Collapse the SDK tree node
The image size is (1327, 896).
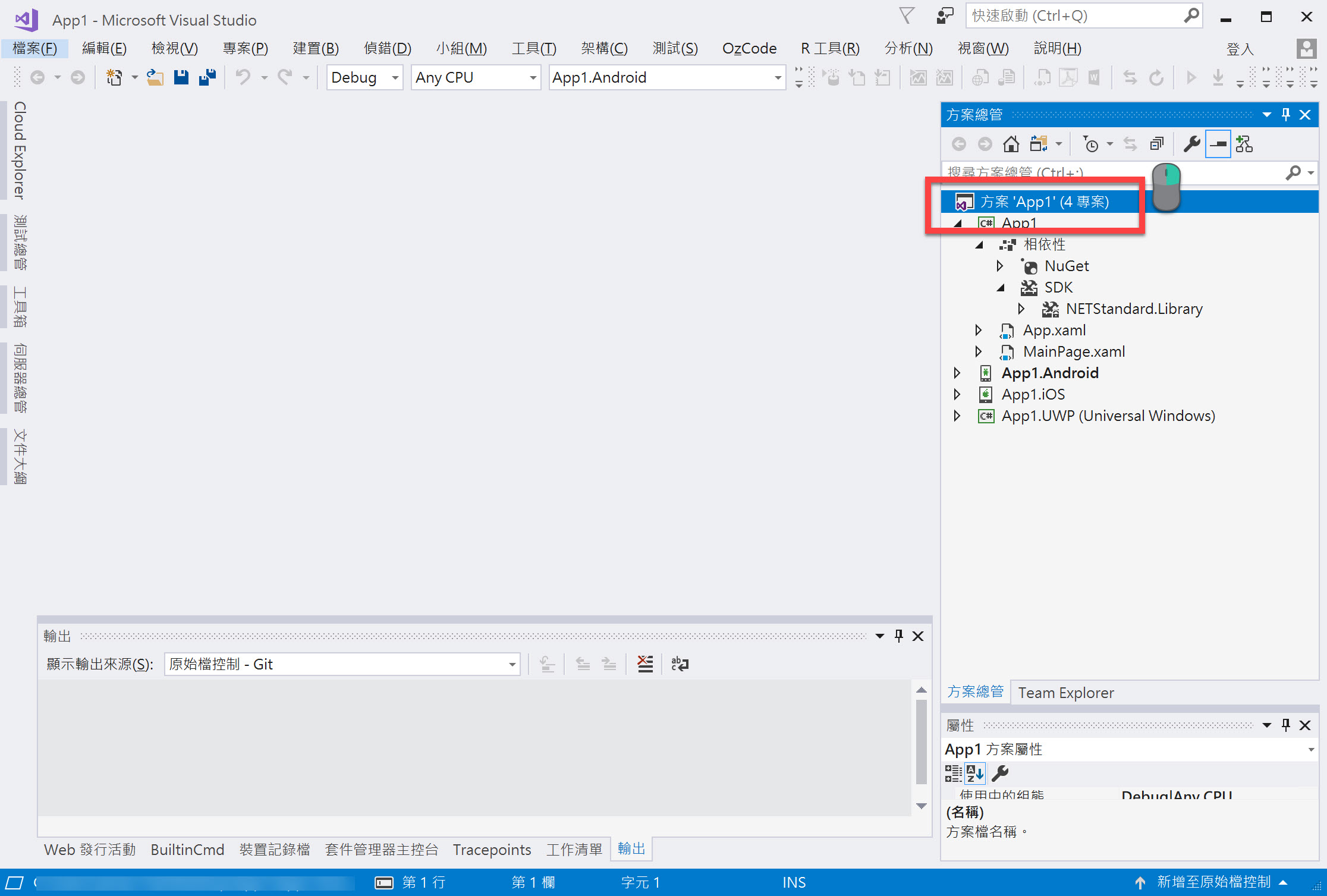[x=1001, y=288]
